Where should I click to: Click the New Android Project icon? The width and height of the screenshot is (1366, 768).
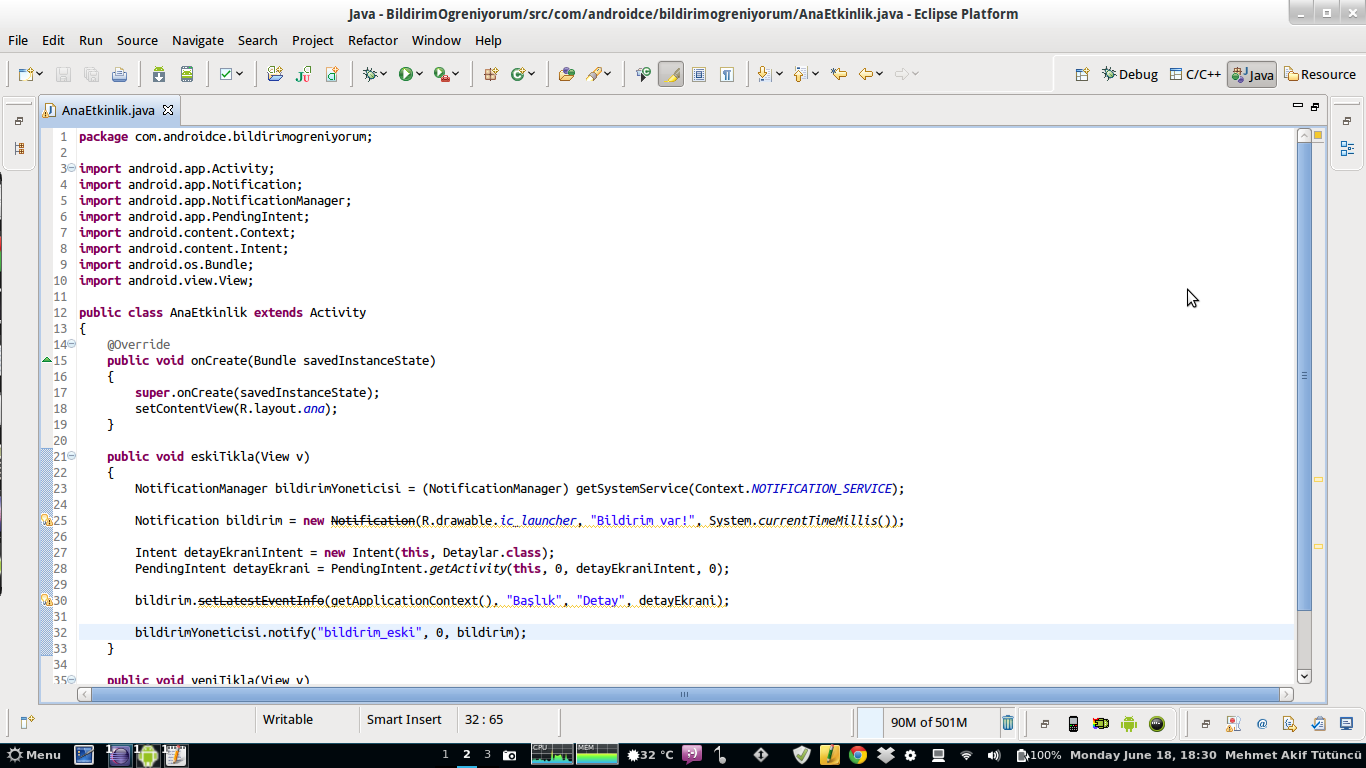275,74
